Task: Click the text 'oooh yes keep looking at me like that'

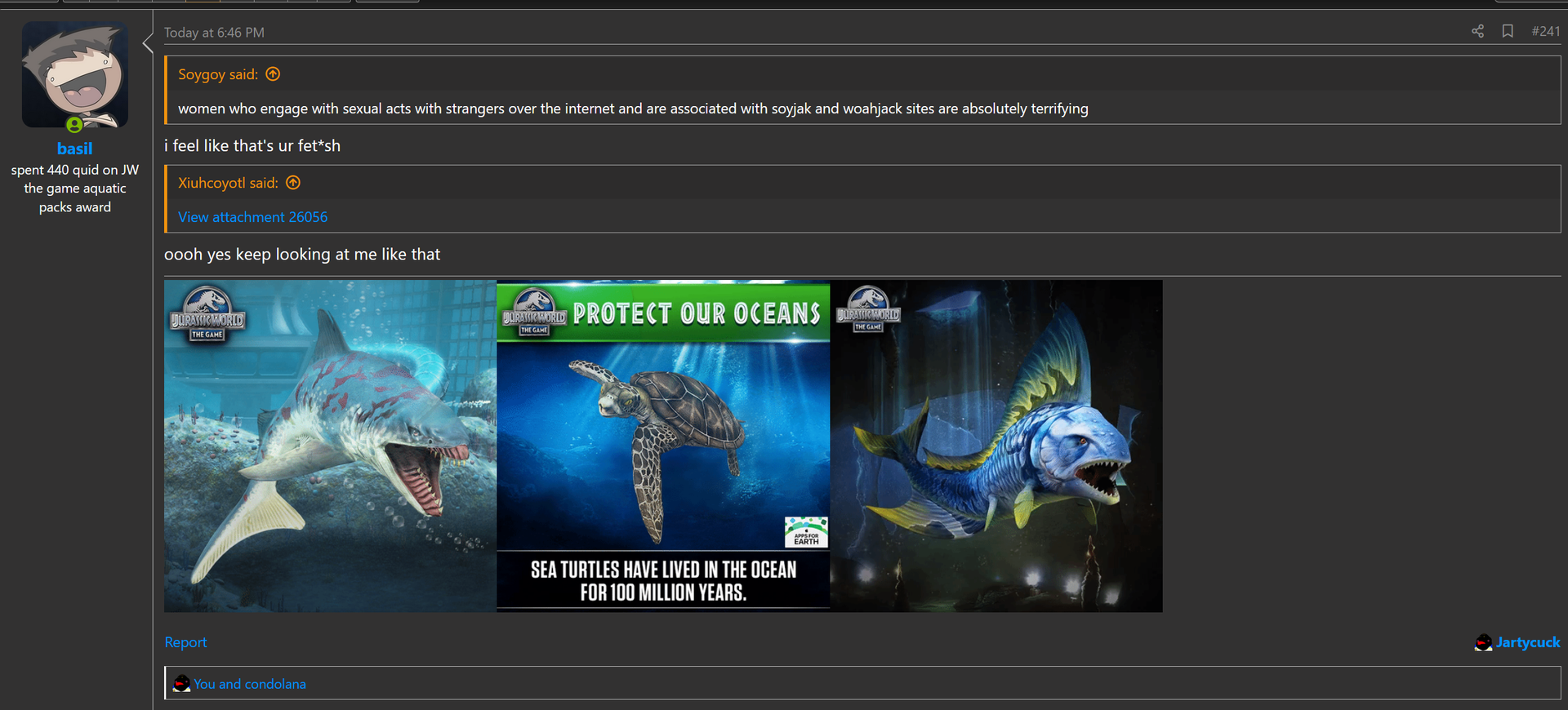Action: point(302,255)
